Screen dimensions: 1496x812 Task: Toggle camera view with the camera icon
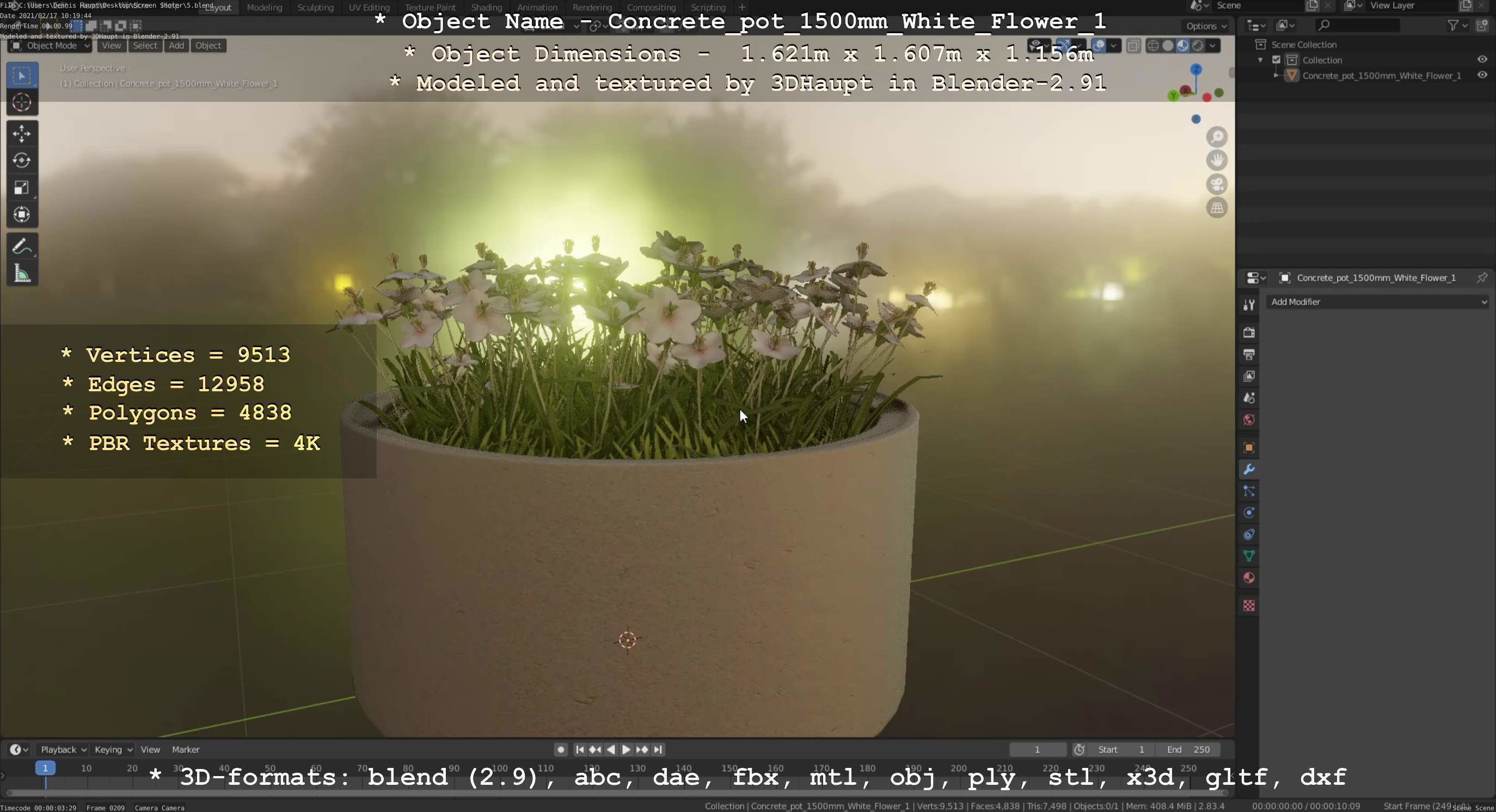click(x=1217, y=184)
